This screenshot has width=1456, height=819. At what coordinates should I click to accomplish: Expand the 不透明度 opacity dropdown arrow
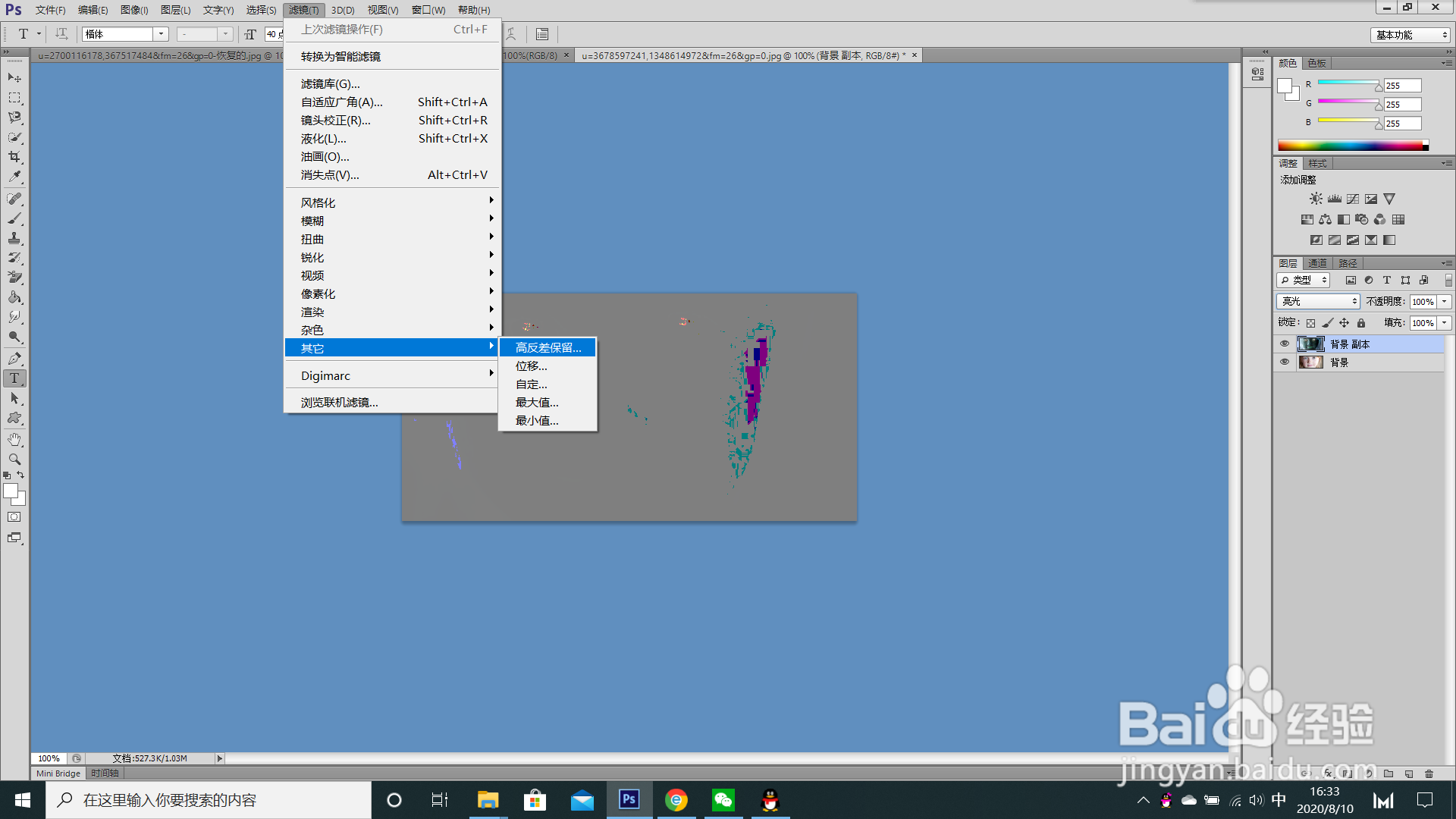click(x=1445, y=302)
